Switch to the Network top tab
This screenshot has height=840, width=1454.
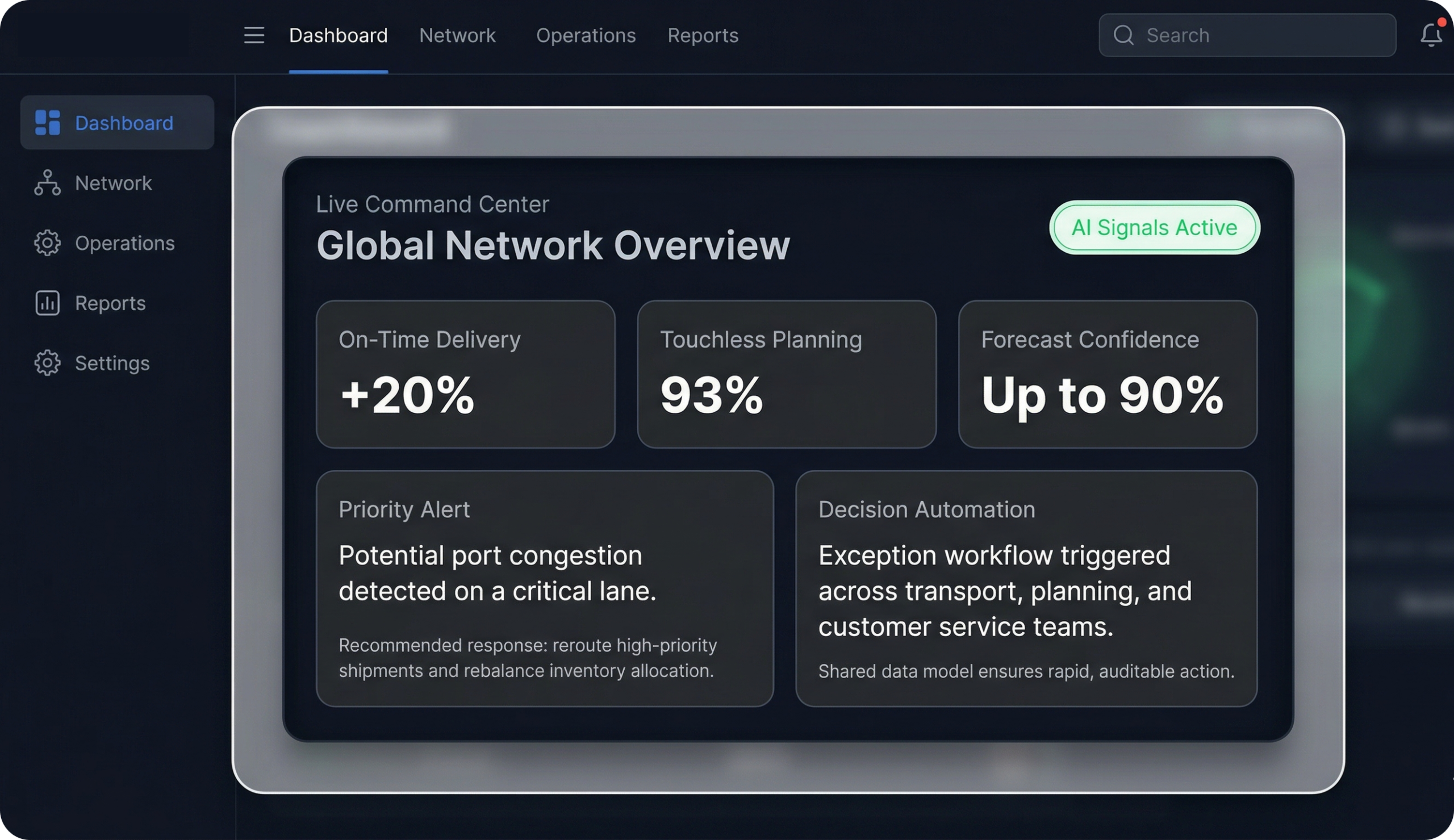[457, 35]
